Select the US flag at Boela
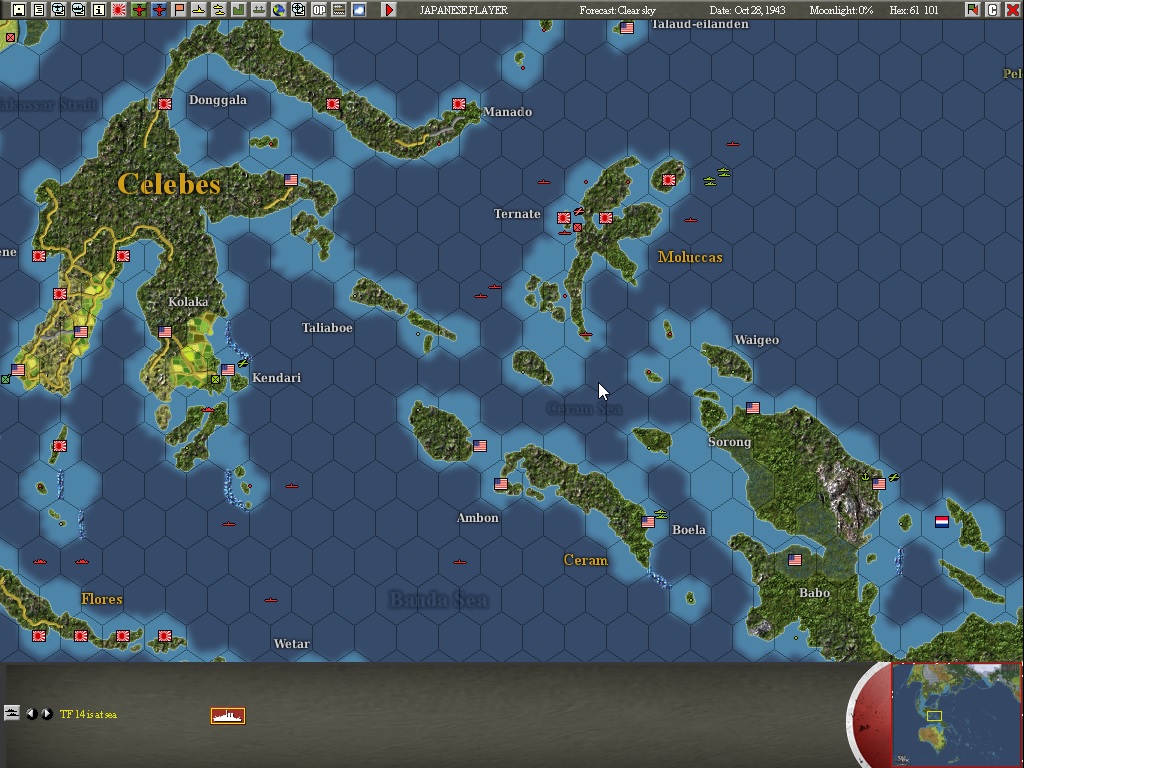 [x=648, y=522]
